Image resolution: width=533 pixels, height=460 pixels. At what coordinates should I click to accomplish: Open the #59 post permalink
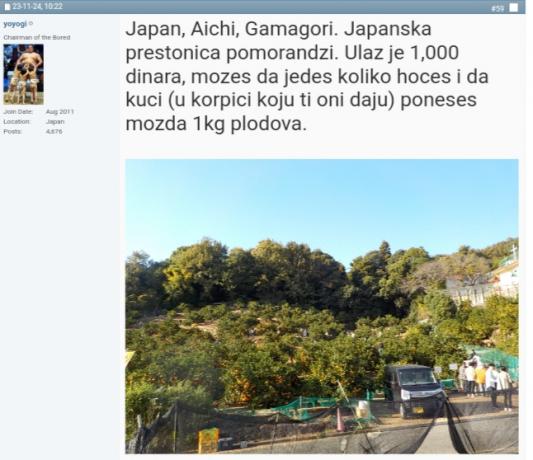tap(498, 8)
